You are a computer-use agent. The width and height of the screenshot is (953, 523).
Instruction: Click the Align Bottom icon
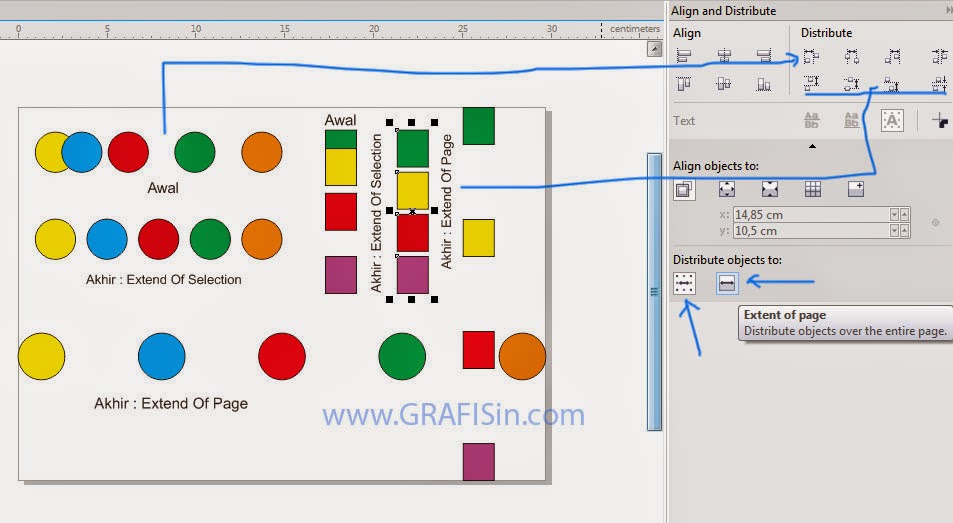764,84
